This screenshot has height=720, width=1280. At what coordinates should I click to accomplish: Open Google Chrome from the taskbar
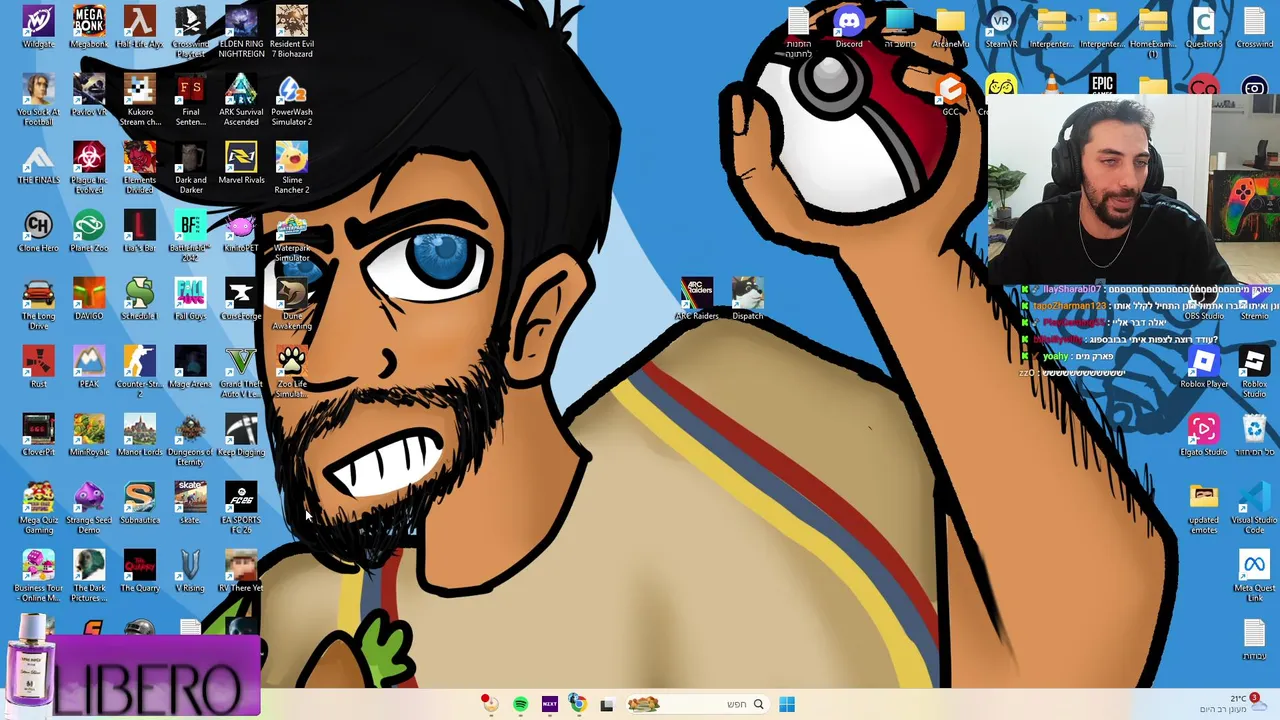(577, 704)
